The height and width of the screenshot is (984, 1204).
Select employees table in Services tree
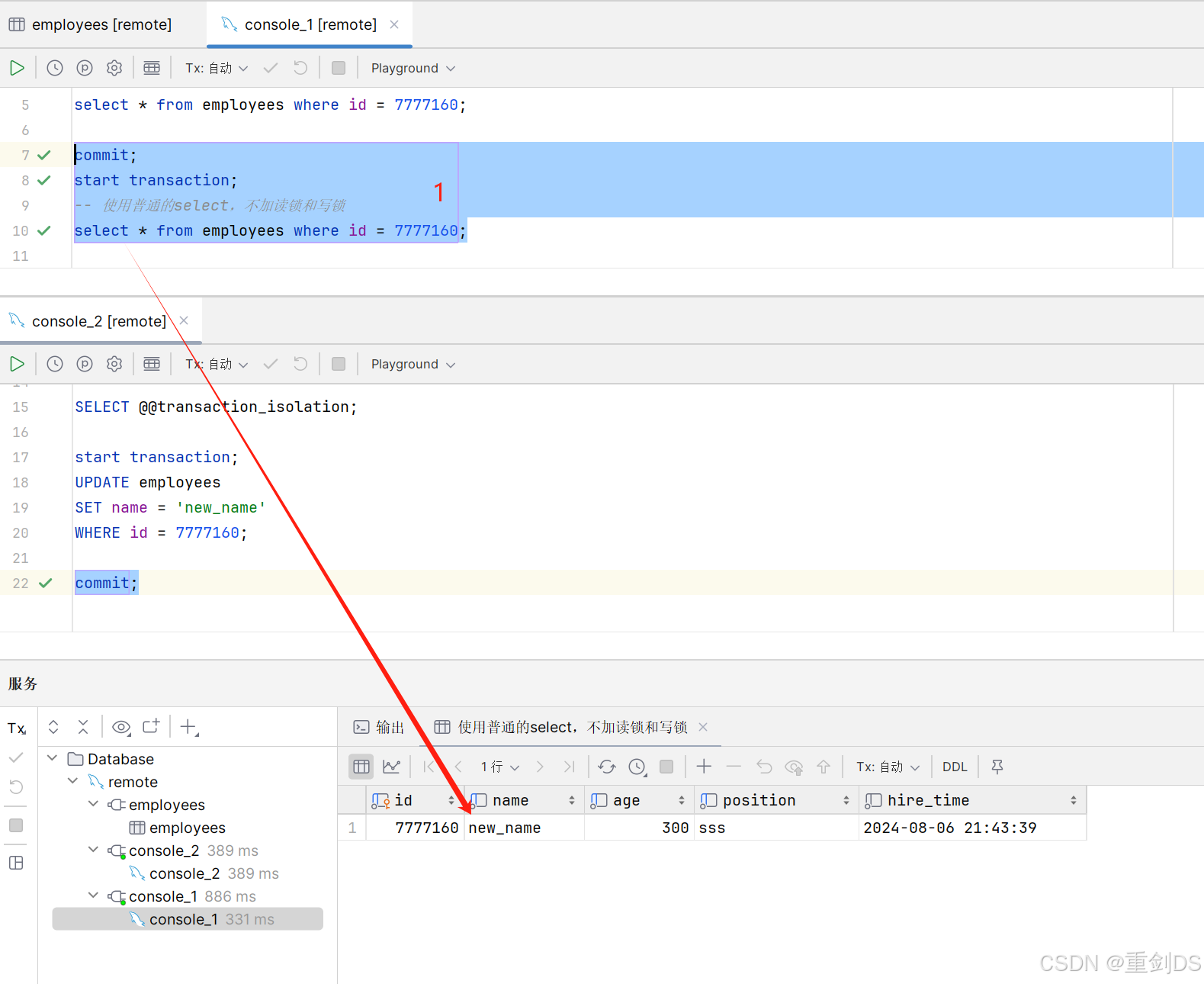pos(177,828)
